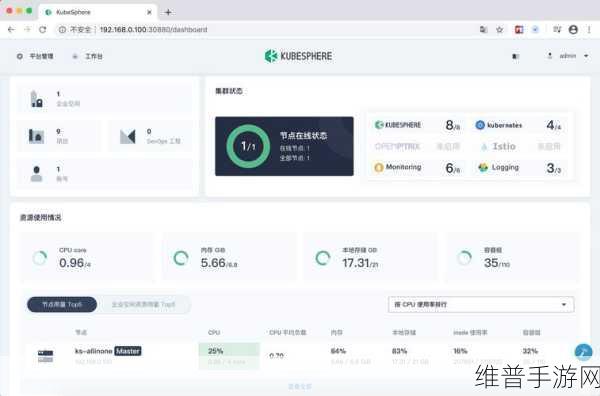Open the 平台管理 platform menu
Image resolution: width=600 pixels, height=396 pixels.
tap(35, 56)
